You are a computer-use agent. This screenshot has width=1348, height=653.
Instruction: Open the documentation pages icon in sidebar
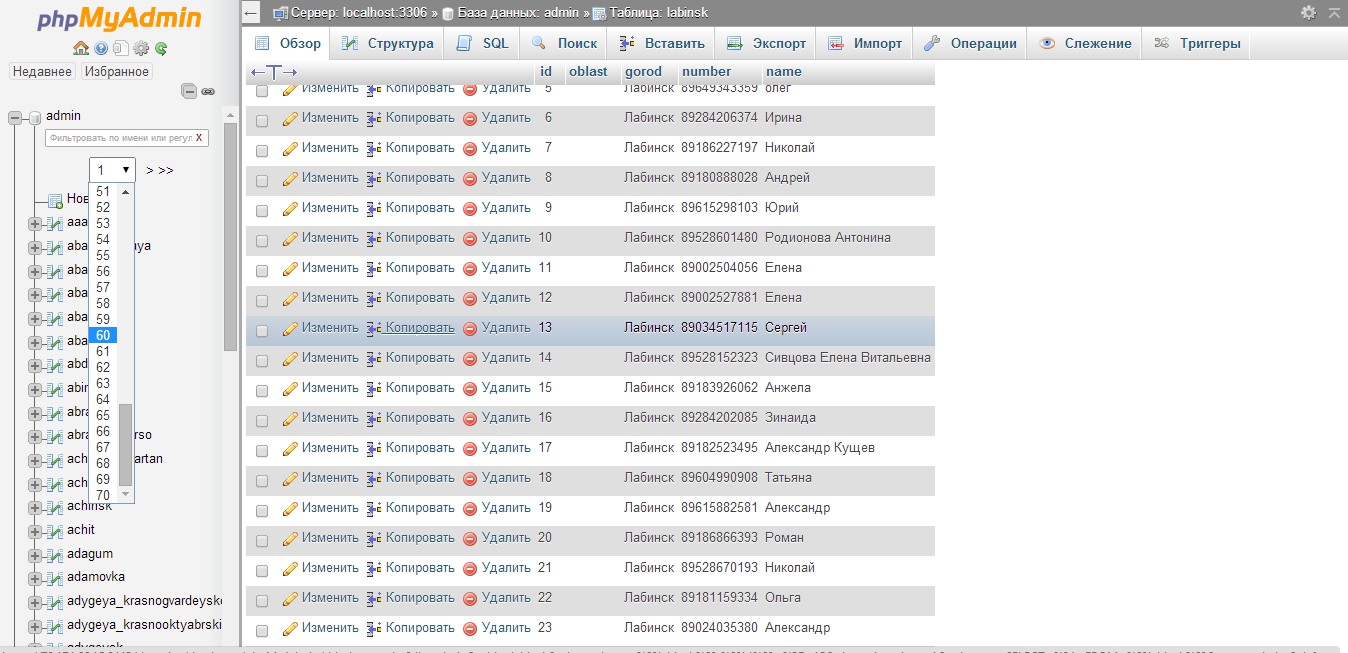(120, 48)
